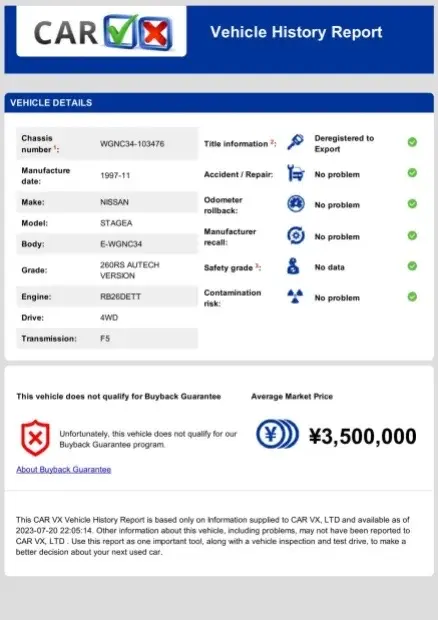Screen dimensions: 438x620
Task: Open the About Buyback Guarantee link
Action: 64,469
